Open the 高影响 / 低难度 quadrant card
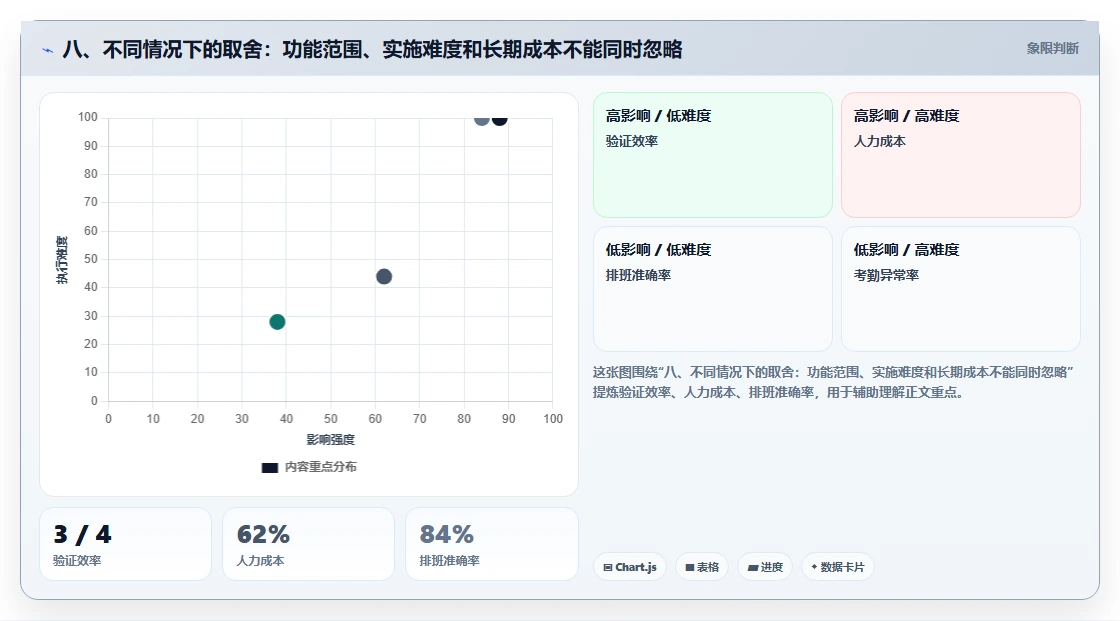The image size is (1120, 621). 713,154
